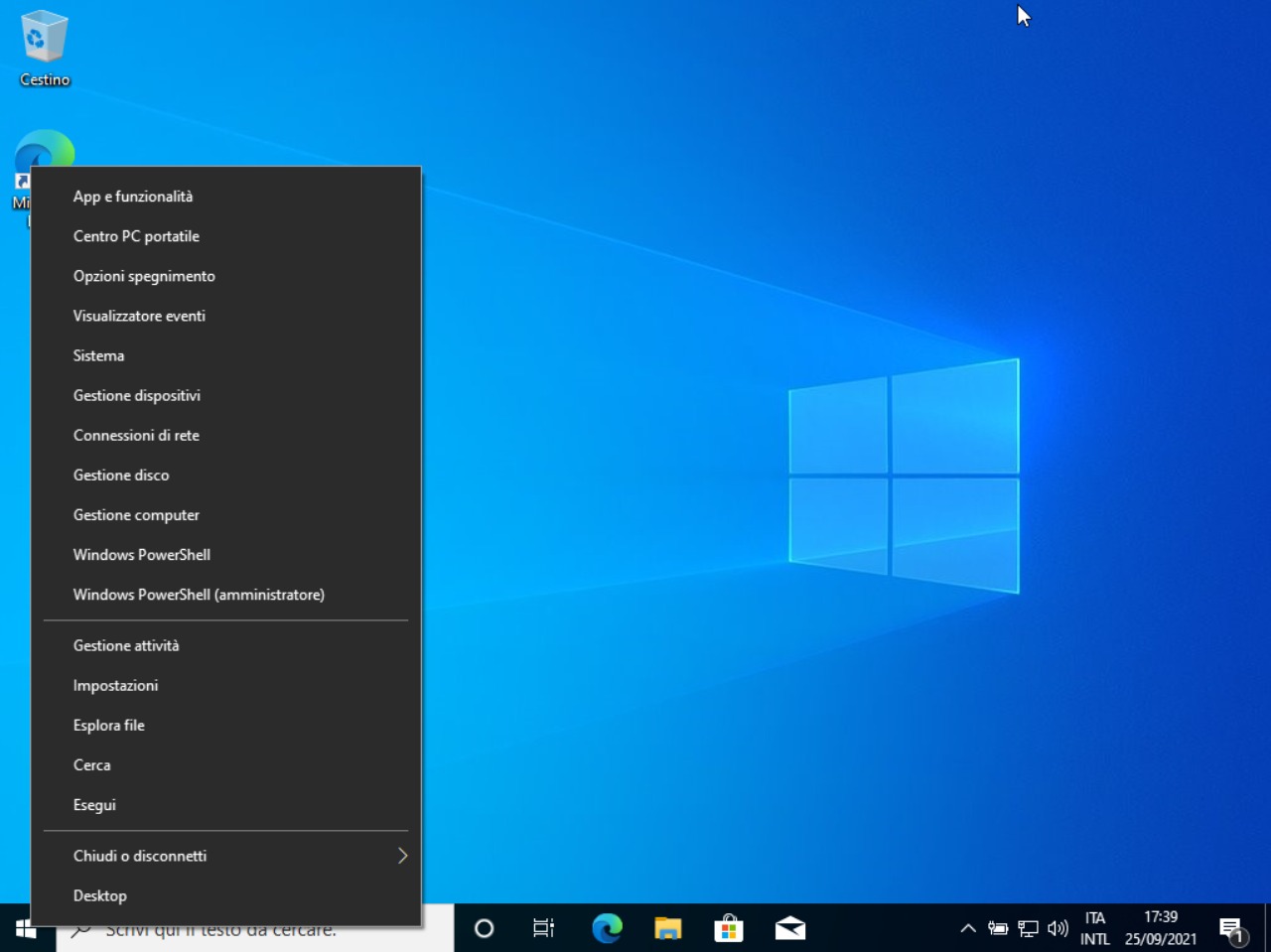Open the notification center icon
The image size is (1271, 952).
click(1232, 930)
